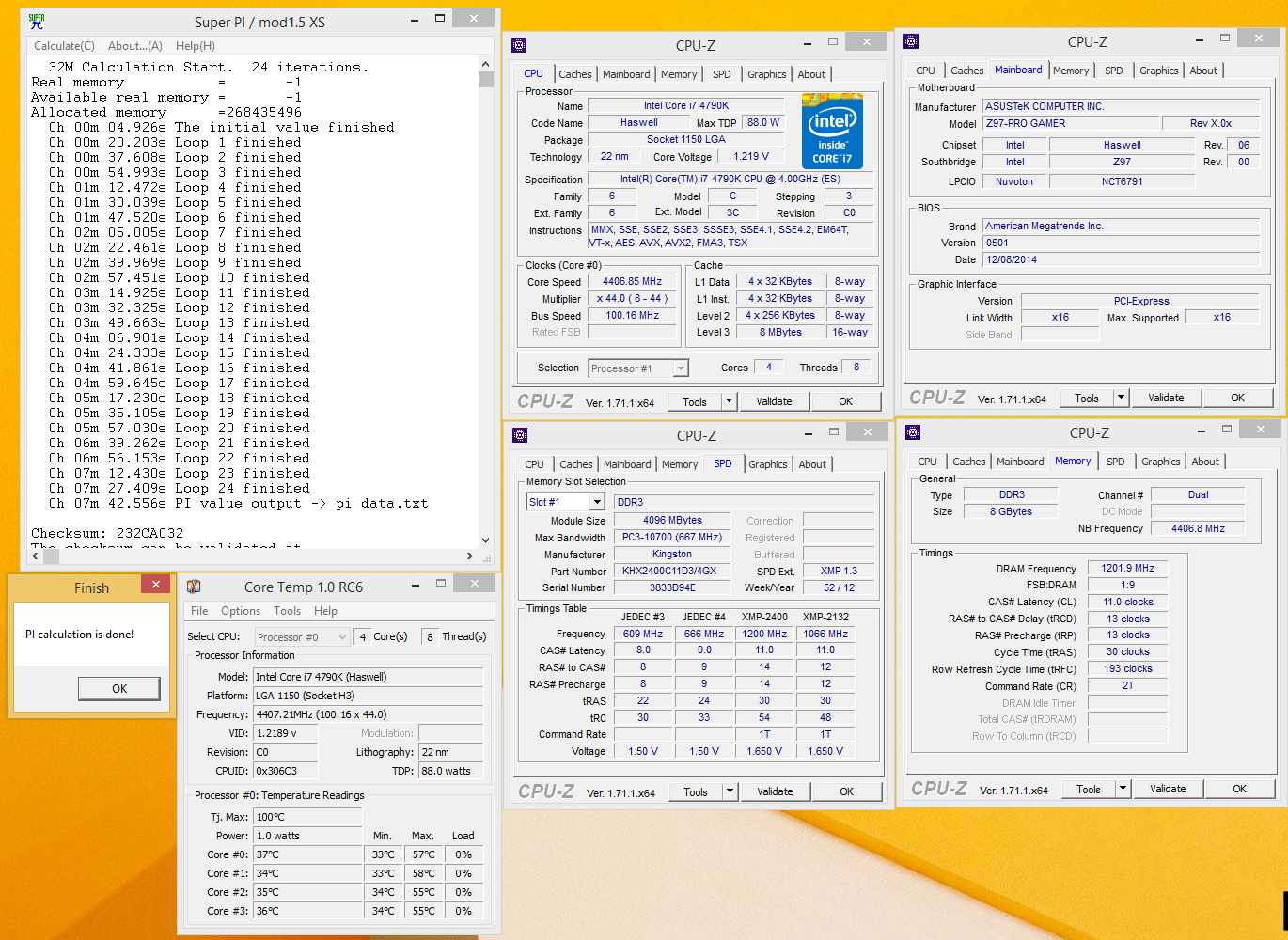
Task: Click the top-left CPU-Z window's app icon
Action: click(x=520, y=44)
